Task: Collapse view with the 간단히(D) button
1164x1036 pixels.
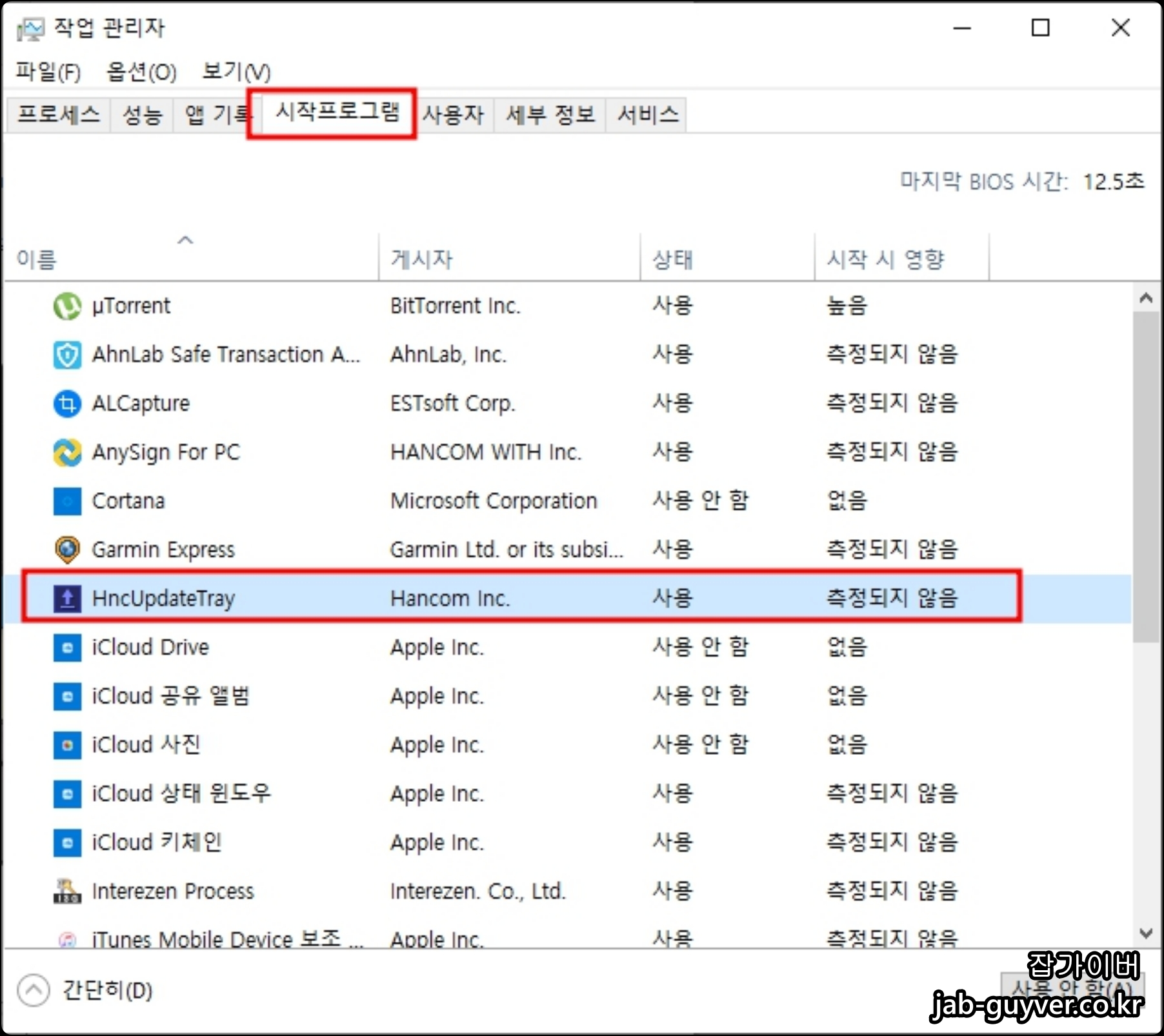Action: [86, 990]
